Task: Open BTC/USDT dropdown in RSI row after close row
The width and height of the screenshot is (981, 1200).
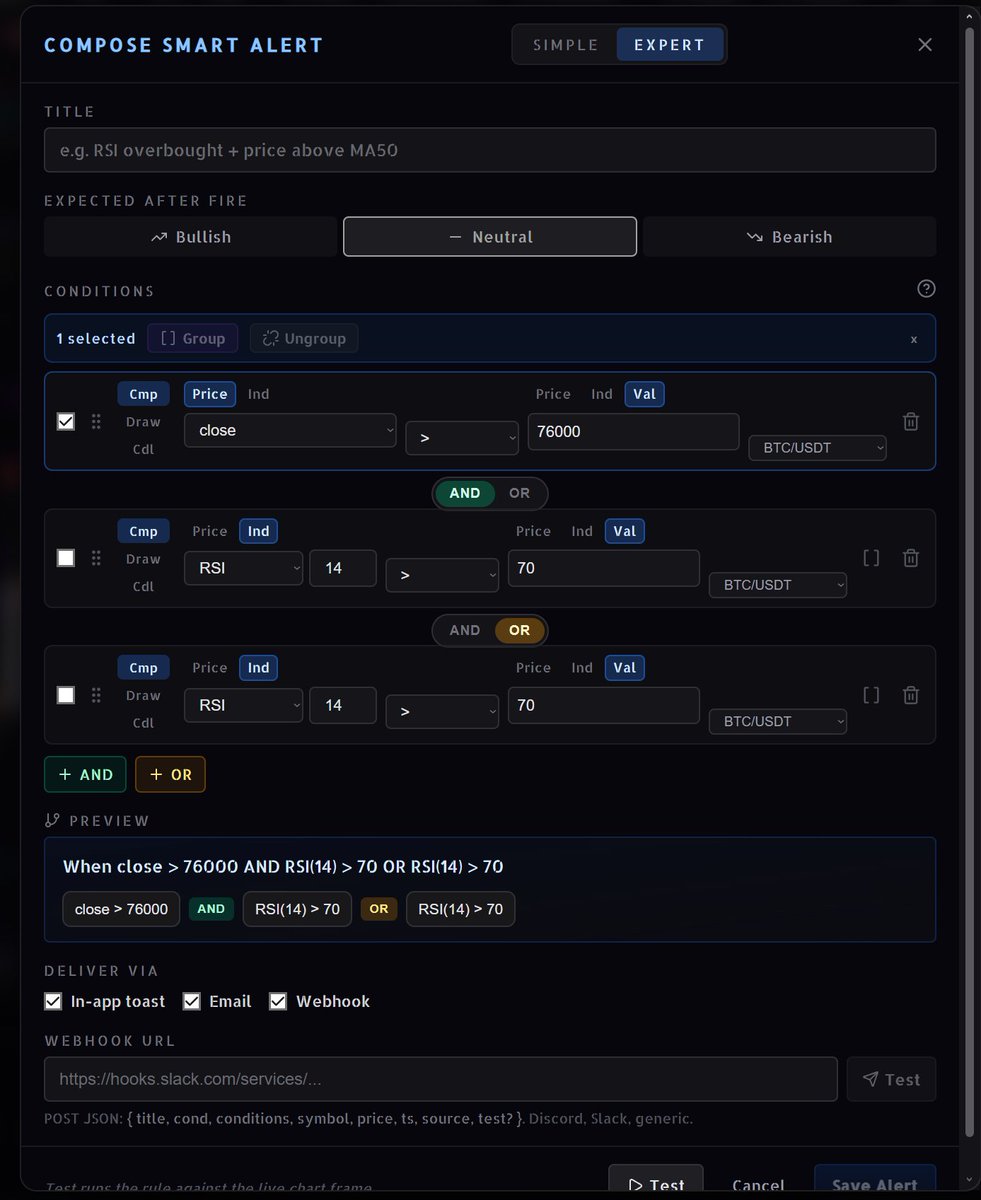Action: click(x=778, y=585)
